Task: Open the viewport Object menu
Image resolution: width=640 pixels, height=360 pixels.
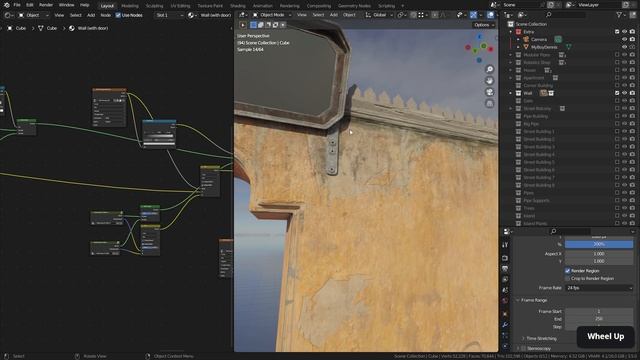Action: tap(349, 15)
